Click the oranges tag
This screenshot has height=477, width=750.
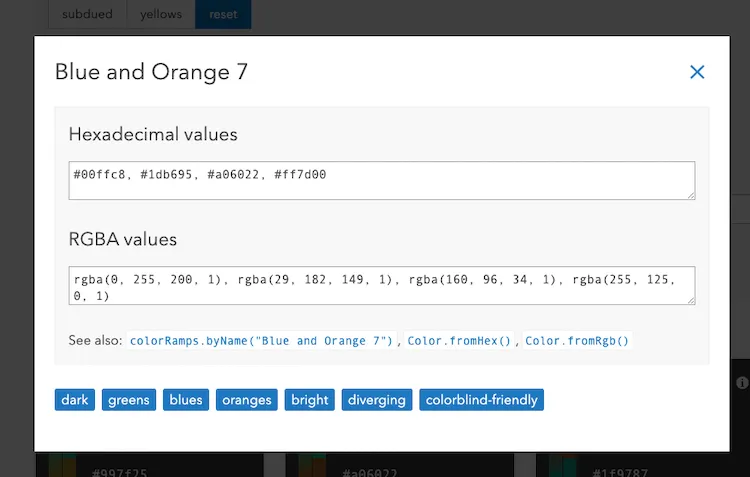pos(247,400)
